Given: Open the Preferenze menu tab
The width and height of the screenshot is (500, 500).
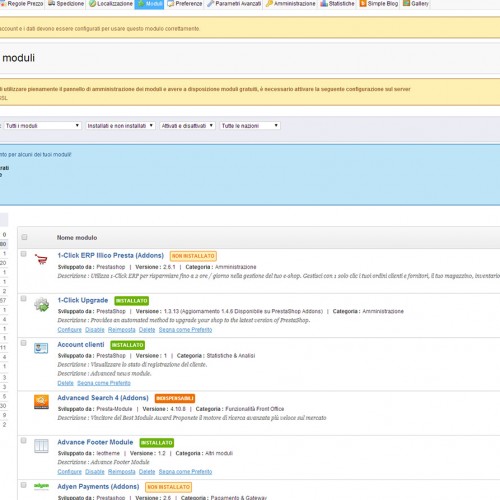Looking at the screenshot, I should 184,4.
